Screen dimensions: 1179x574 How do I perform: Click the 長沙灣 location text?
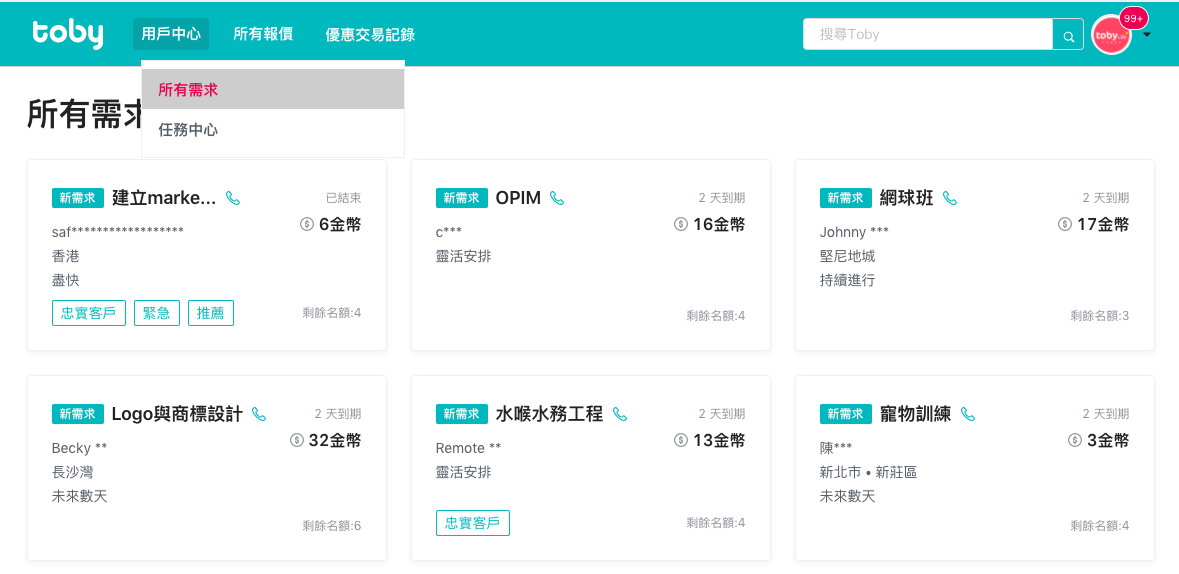[x=73, y=472]
